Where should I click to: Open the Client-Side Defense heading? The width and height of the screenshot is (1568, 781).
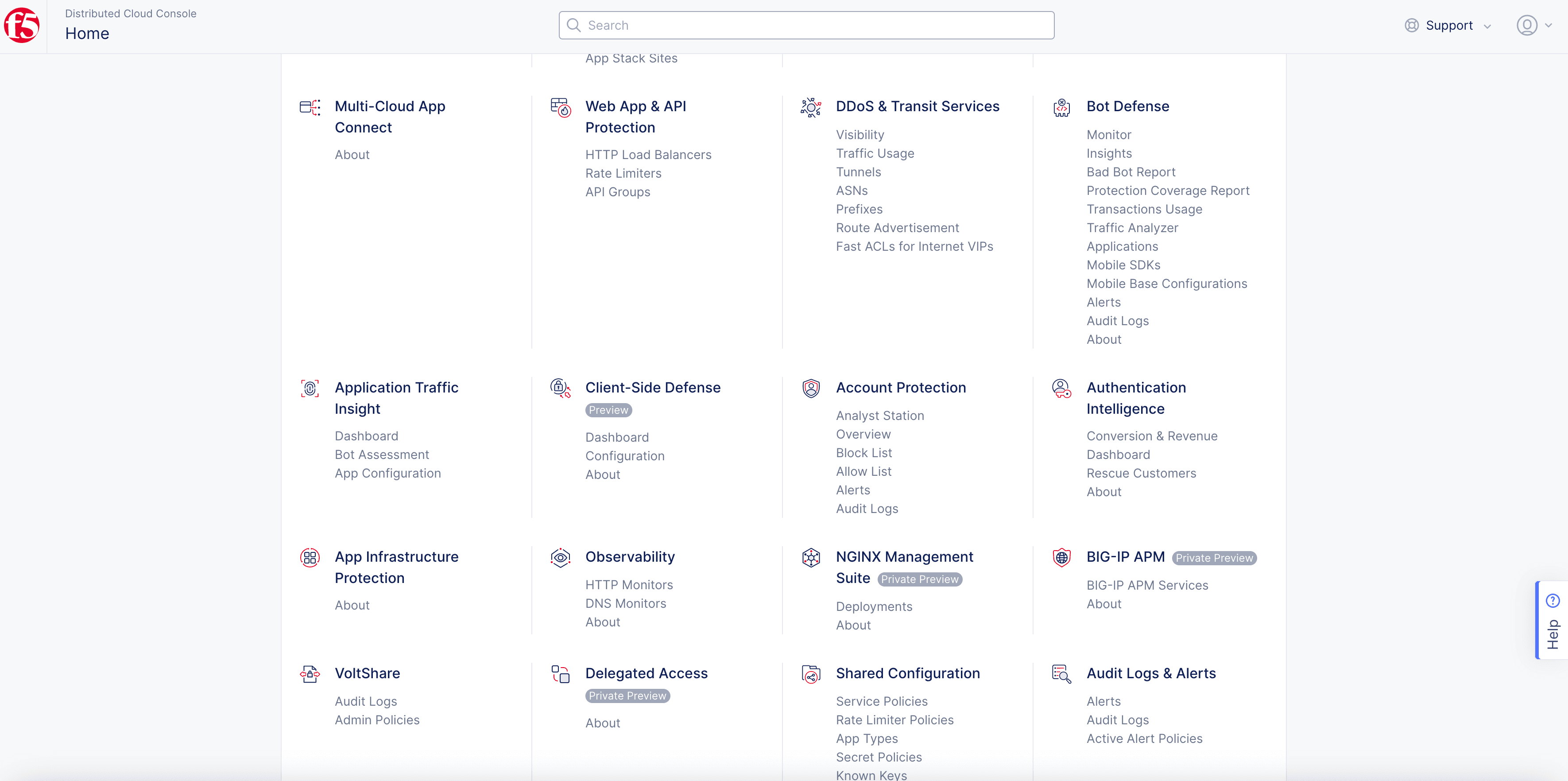[653, 388]
